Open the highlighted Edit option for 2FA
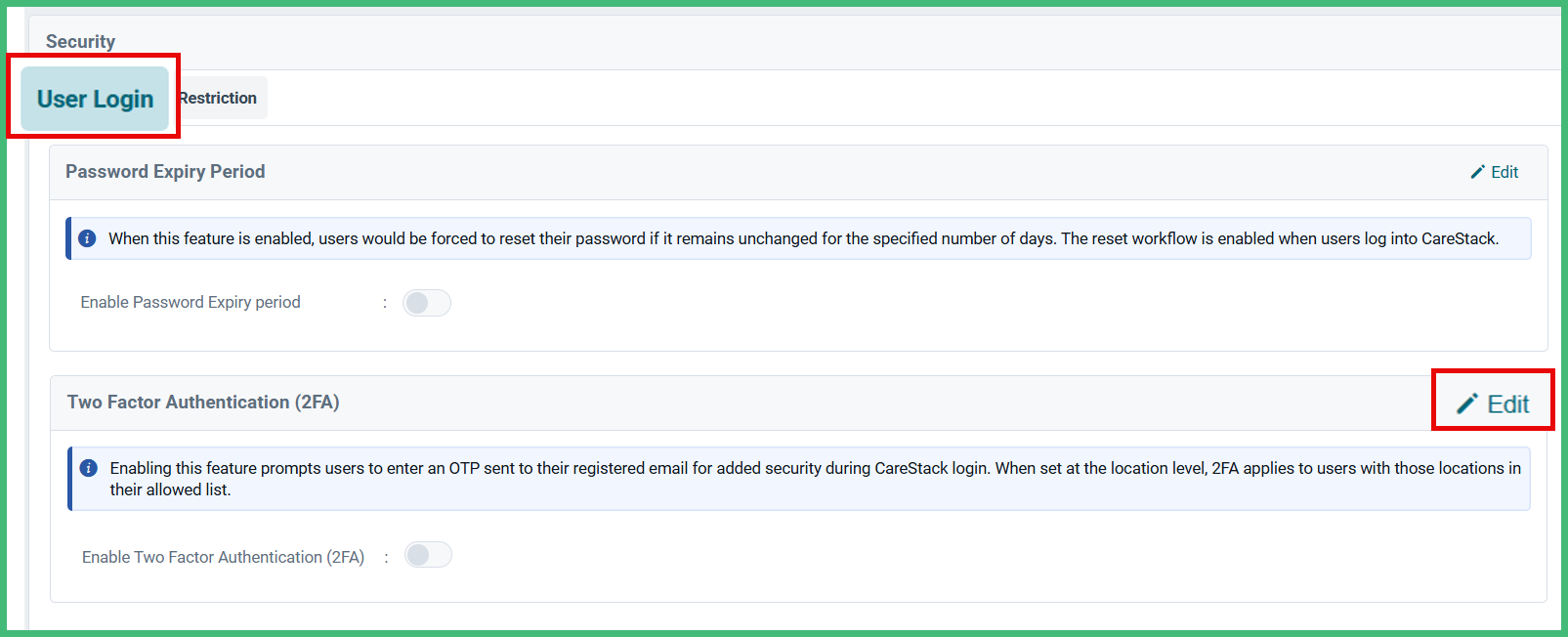Viewport: 1568px width, 637px height. tap(1493, 403)
